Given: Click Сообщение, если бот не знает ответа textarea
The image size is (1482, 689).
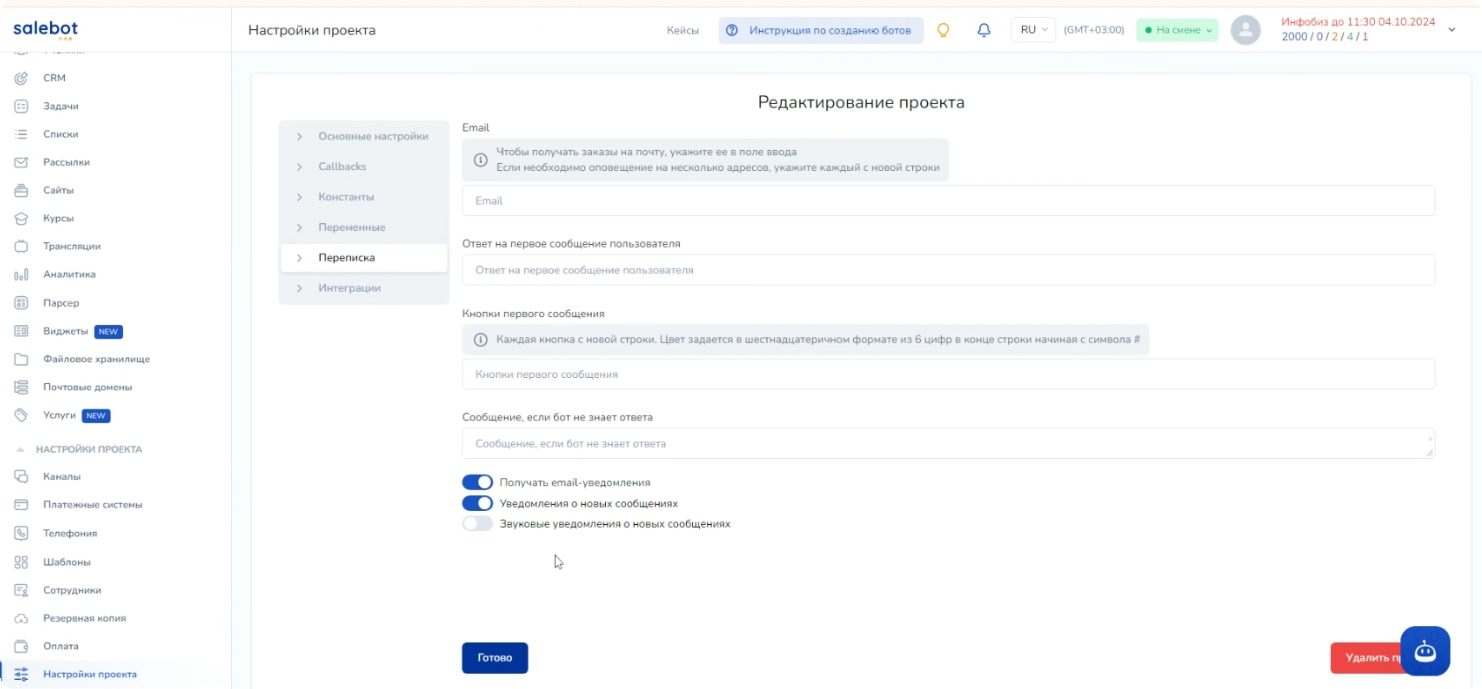Looking at the screenshot, I should (x=948, y=443).
